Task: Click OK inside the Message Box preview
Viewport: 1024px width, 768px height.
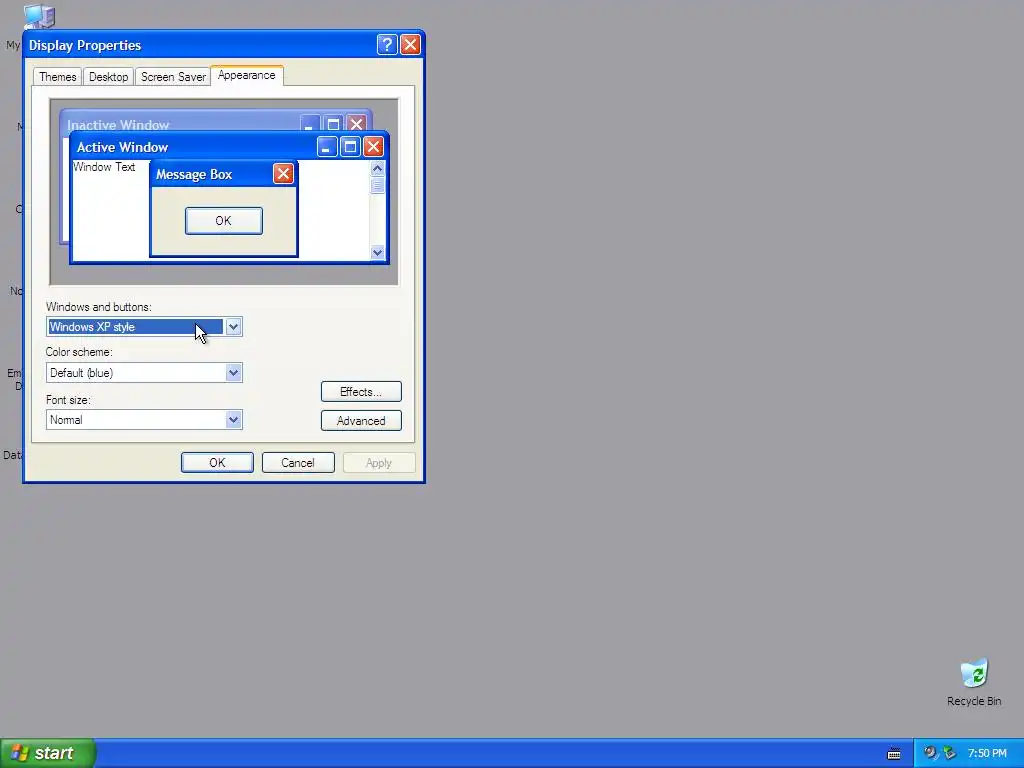Action: pos(223,221)
